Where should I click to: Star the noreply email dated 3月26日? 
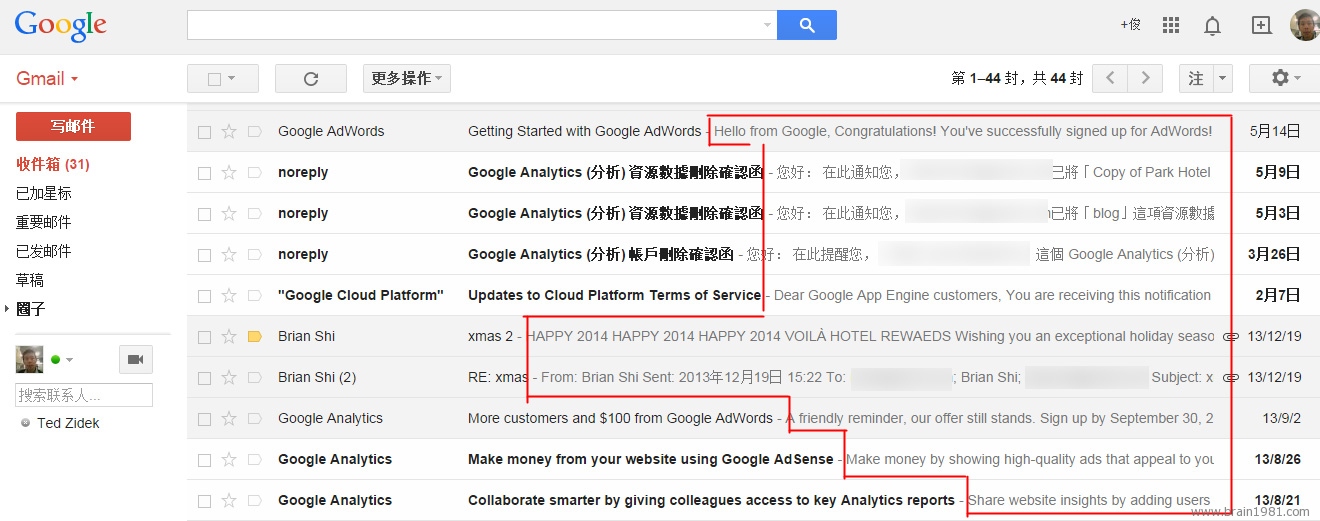click(x=228, y=254)
